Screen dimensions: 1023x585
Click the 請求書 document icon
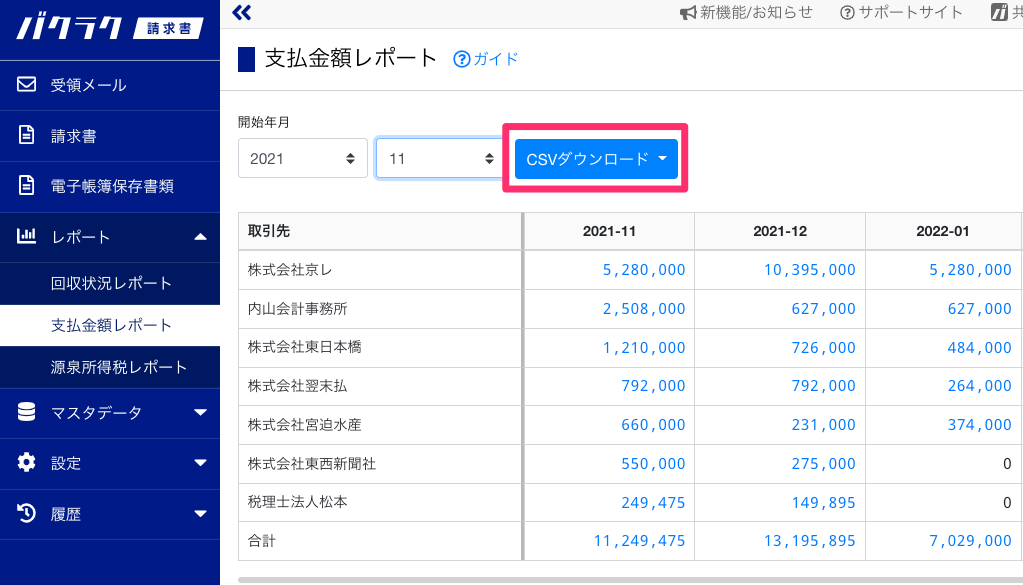click(x=26, y=135)
